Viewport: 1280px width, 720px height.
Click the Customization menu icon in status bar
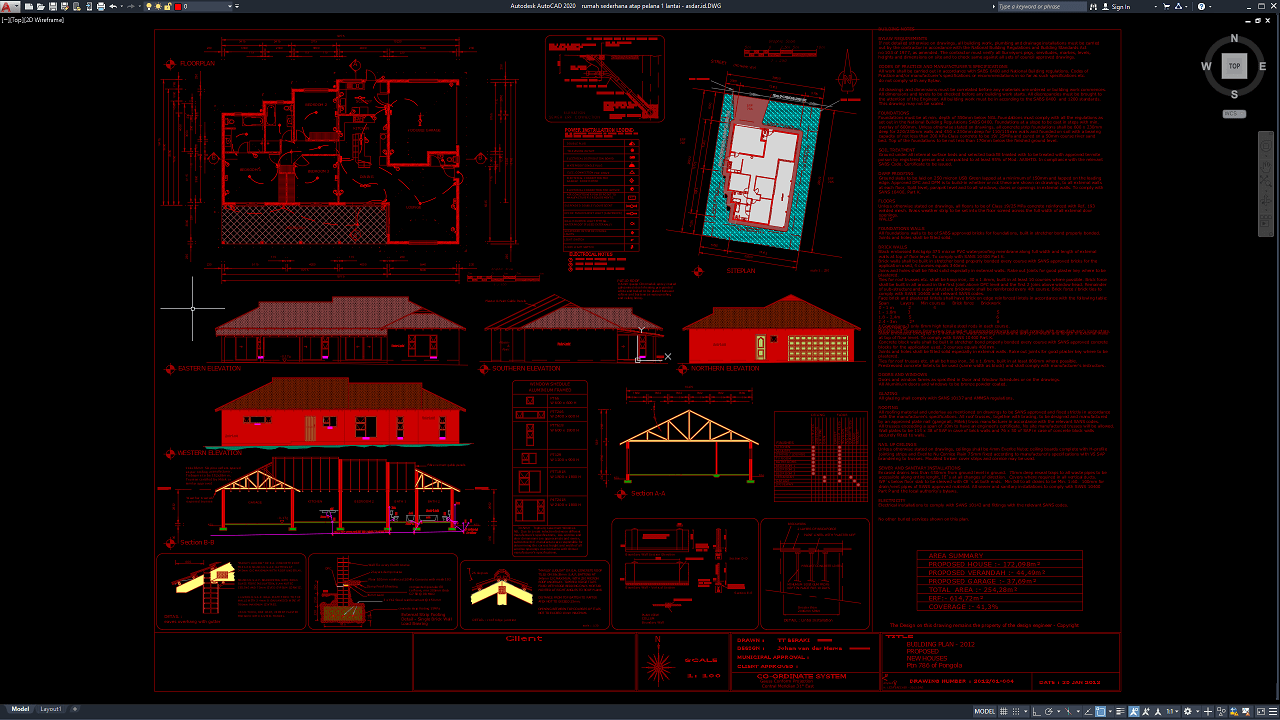[x=1272, y=711]
